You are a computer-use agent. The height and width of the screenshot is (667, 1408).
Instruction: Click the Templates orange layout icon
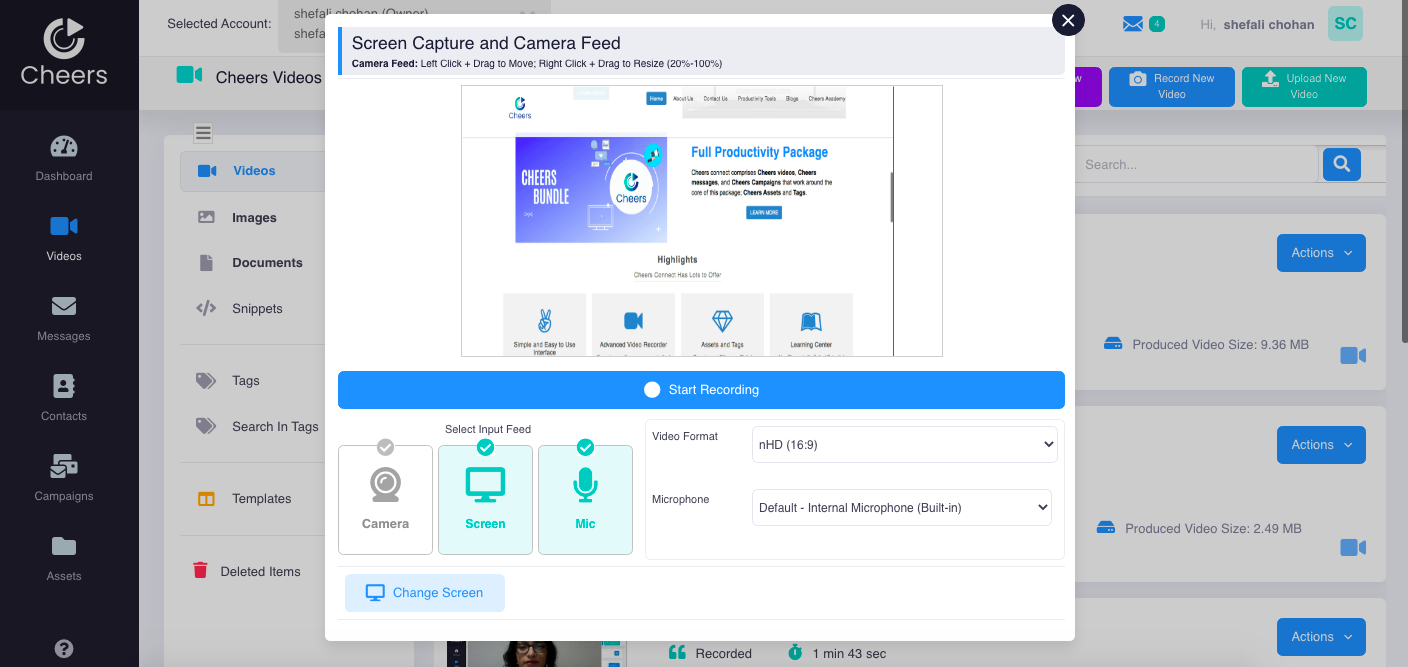pyautogui.click(x=206, y=499)
